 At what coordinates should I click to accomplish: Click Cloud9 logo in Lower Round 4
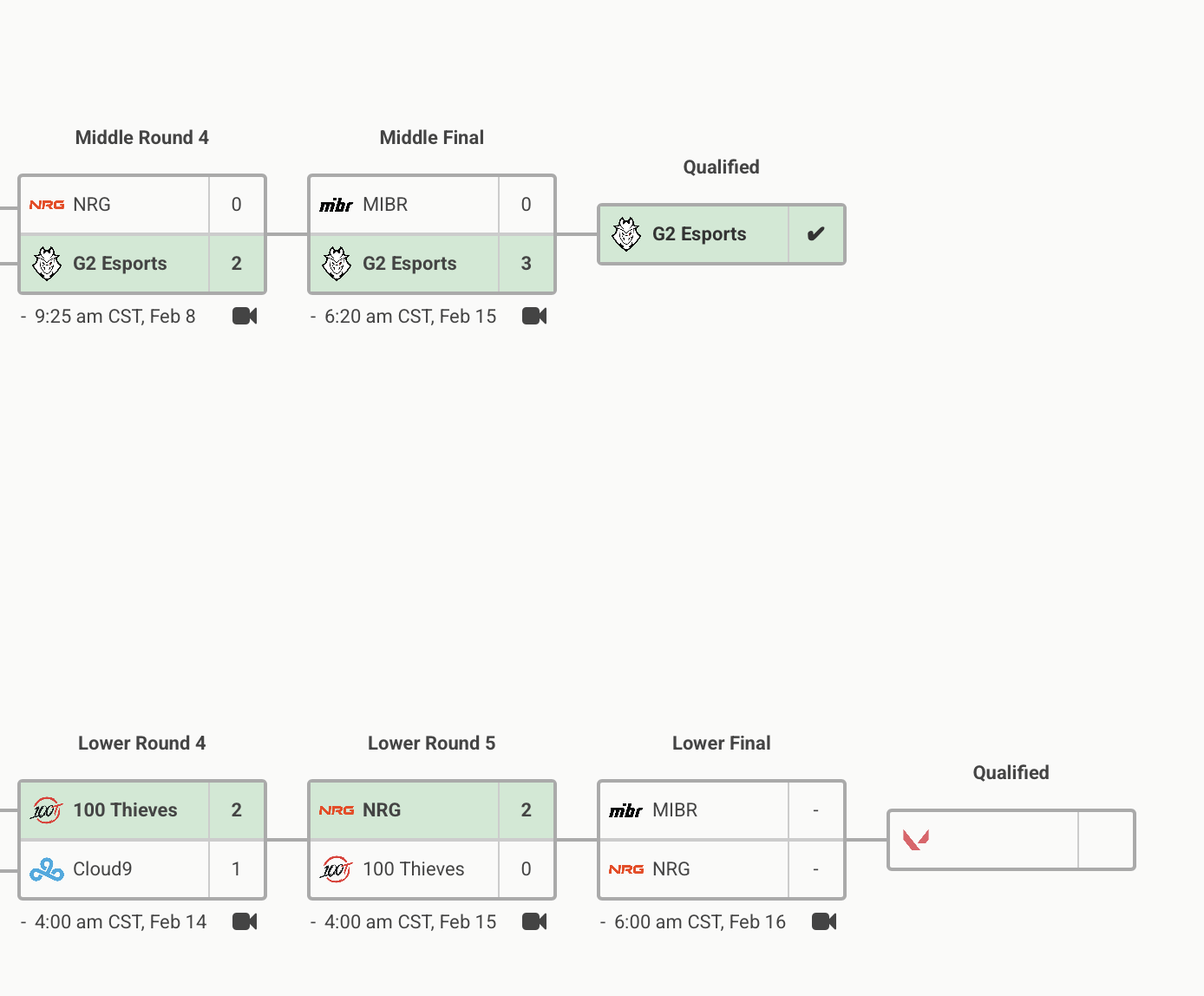pos(47,869)
